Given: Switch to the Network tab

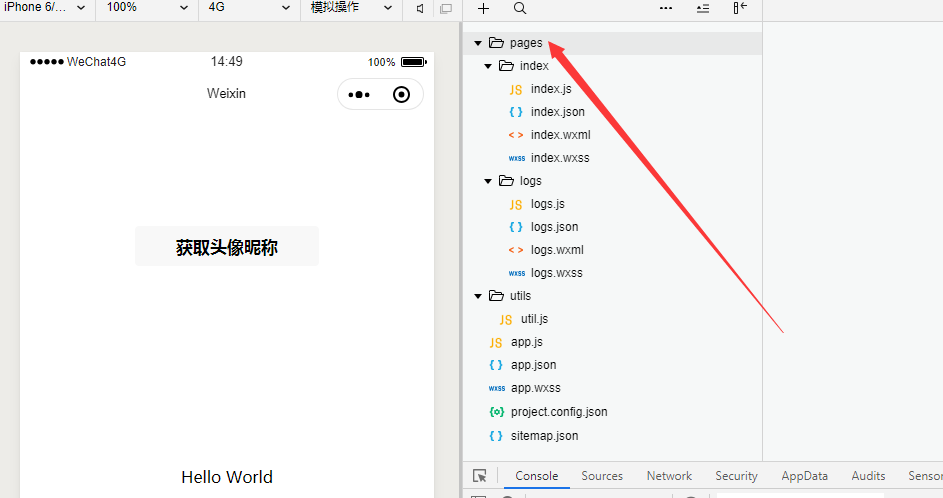Looking at the screenshot, I should tap(669, 476).
